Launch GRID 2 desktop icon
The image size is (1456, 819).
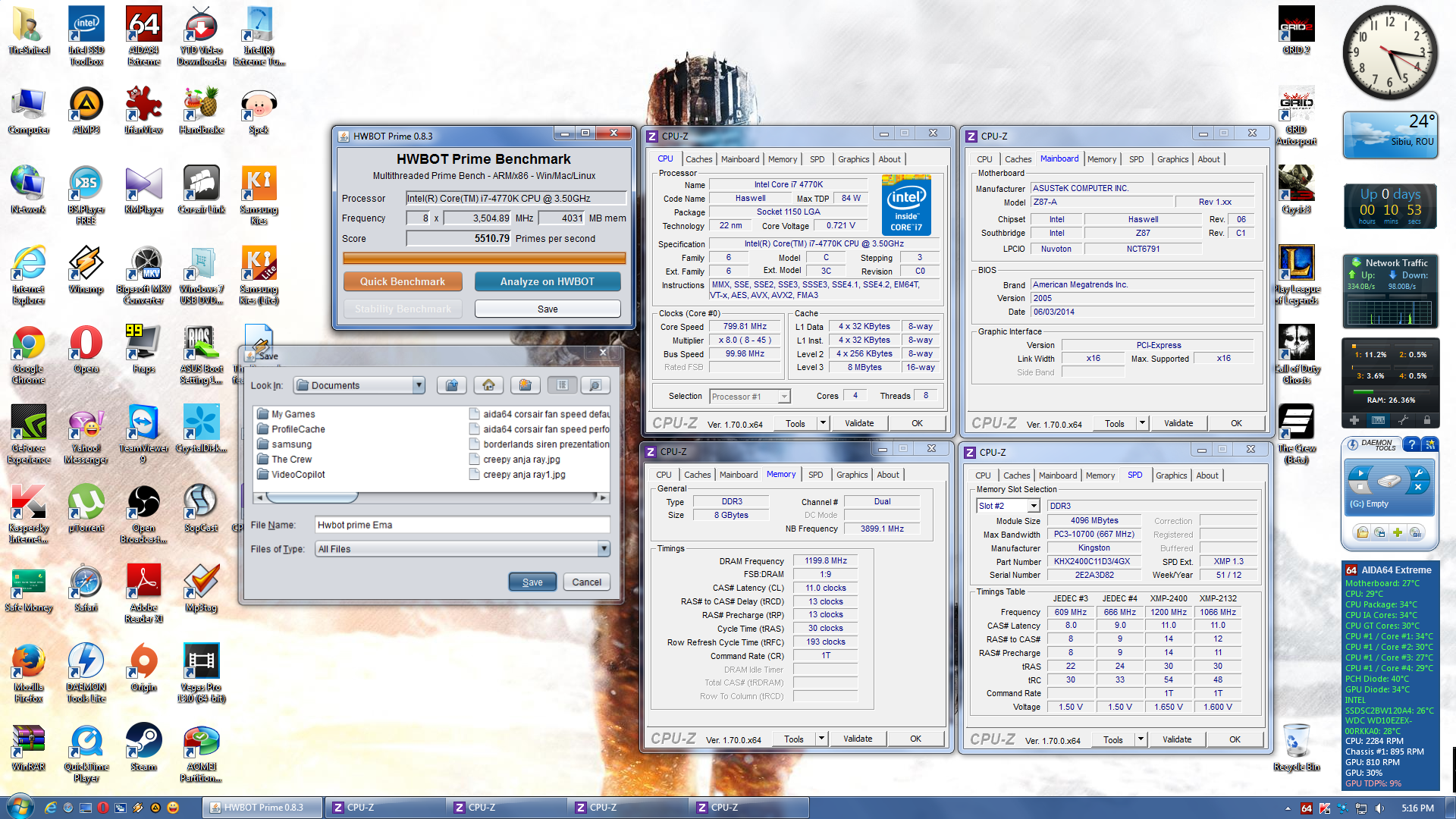click(x=1296, y=30)
